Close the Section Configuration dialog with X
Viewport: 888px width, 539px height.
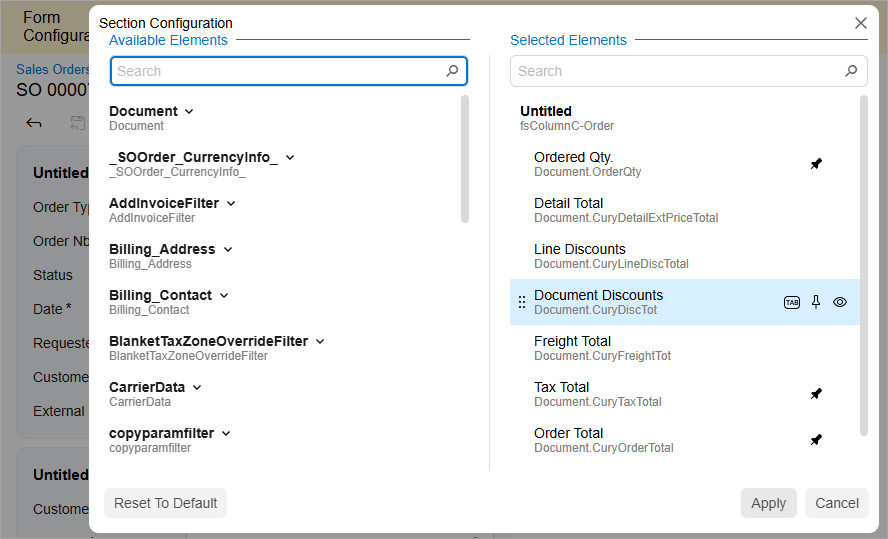[860, 23]
